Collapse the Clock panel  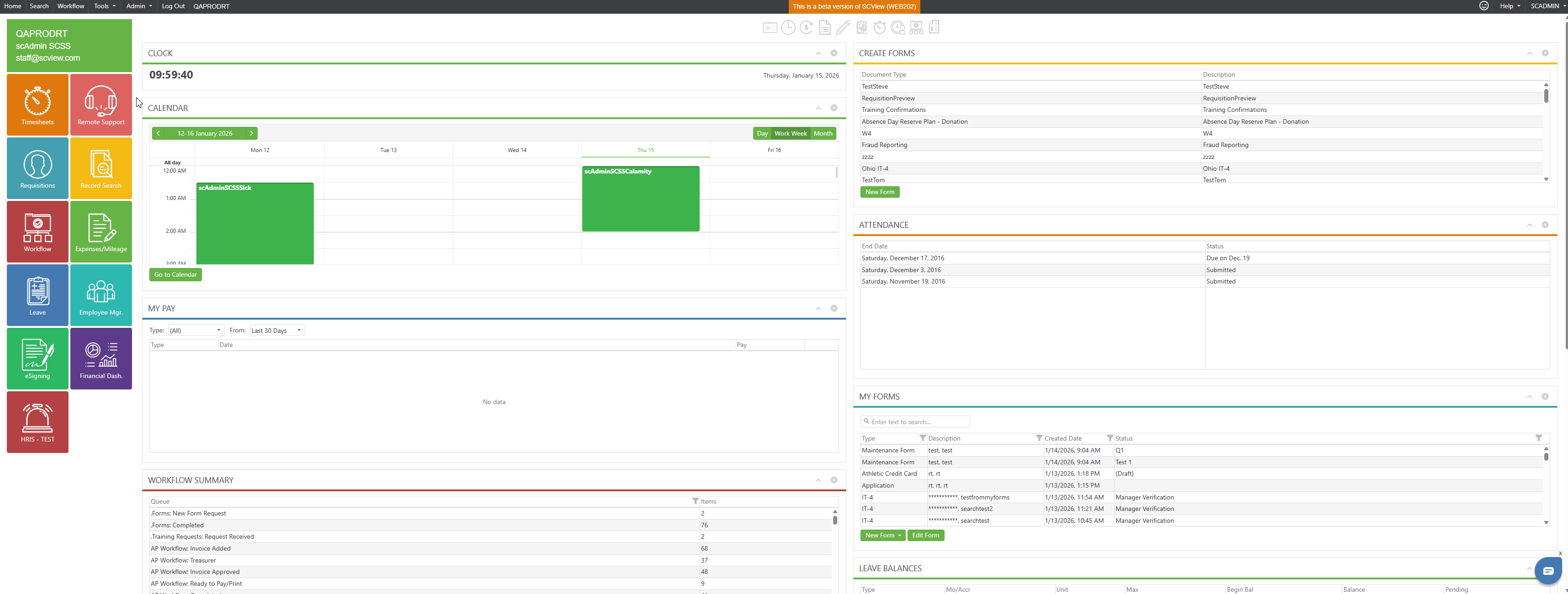pos(818,53)
